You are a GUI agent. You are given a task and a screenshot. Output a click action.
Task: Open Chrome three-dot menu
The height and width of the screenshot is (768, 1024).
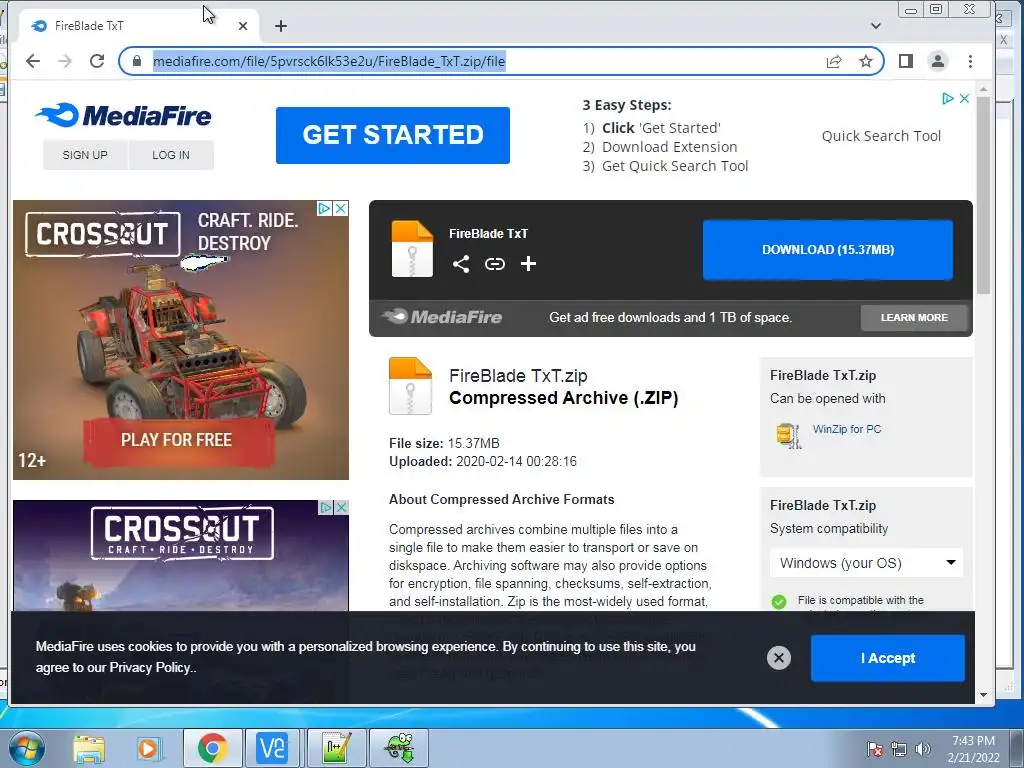pos(970,61)
